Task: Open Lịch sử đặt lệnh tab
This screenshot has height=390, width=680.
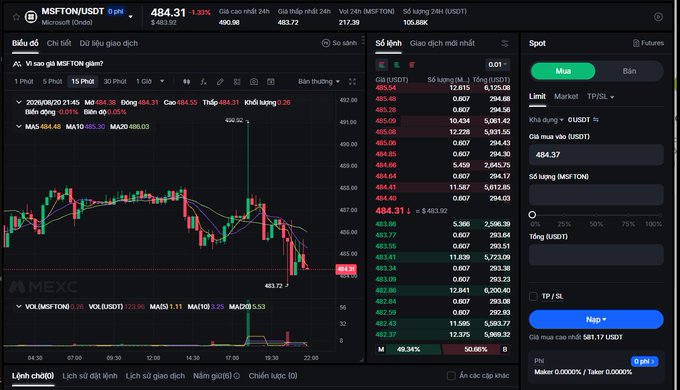Action: coord(90,376)
